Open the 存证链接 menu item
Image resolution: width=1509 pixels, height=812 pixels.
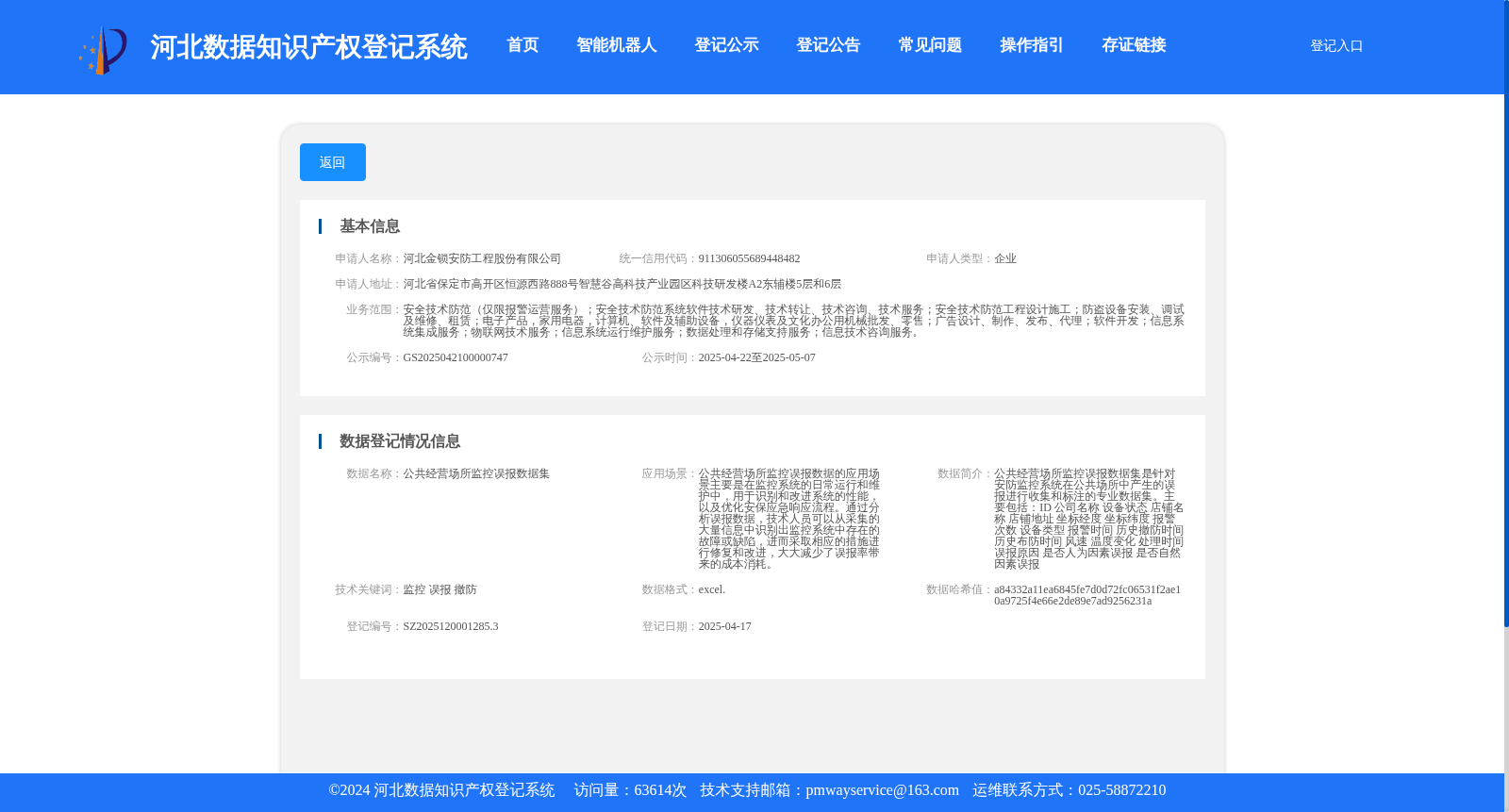click(x=1134, y=45)
